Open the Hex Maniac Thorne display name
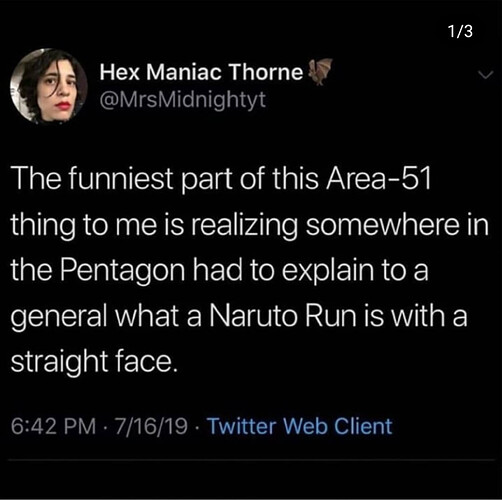The height and width of the screenshot is (500, 502). [x=201, y=72]
